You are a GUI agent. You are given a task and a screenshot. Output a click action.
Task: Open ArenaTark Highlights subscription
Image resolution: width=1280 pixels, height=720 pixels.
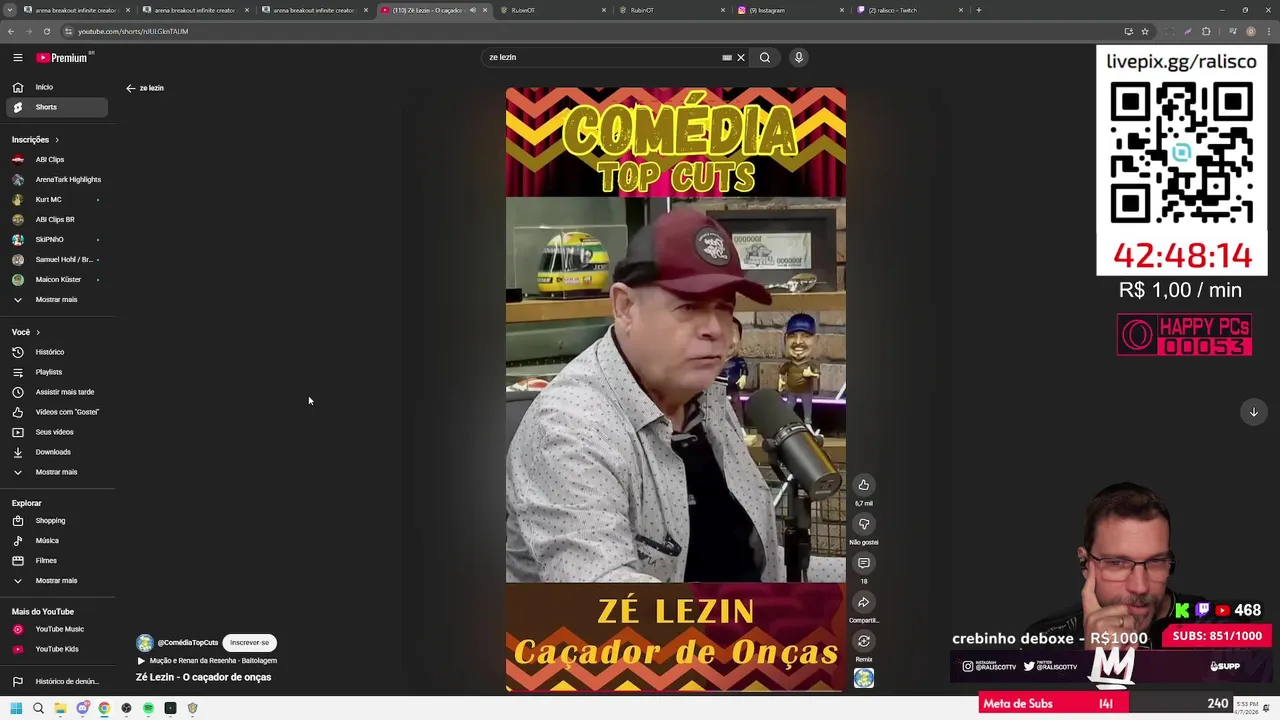[x=55, y=180]
